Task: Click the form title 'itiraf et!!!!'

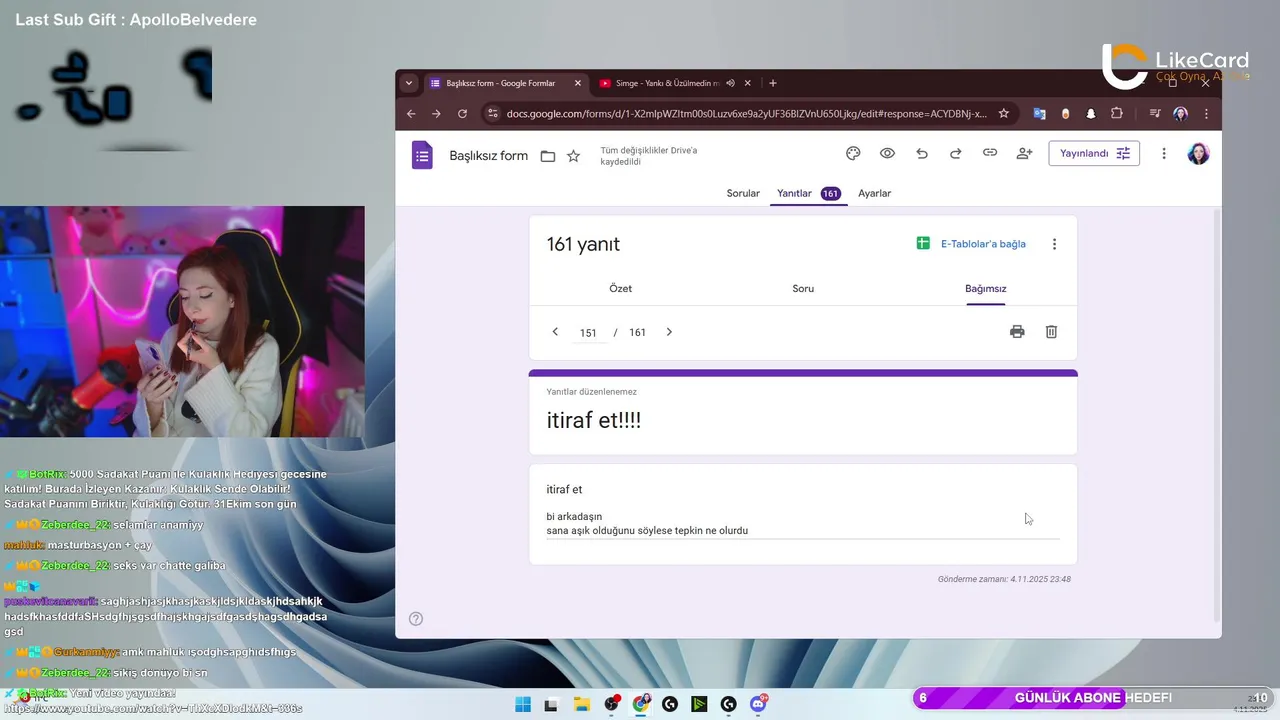Action: (x=594, y=421)
